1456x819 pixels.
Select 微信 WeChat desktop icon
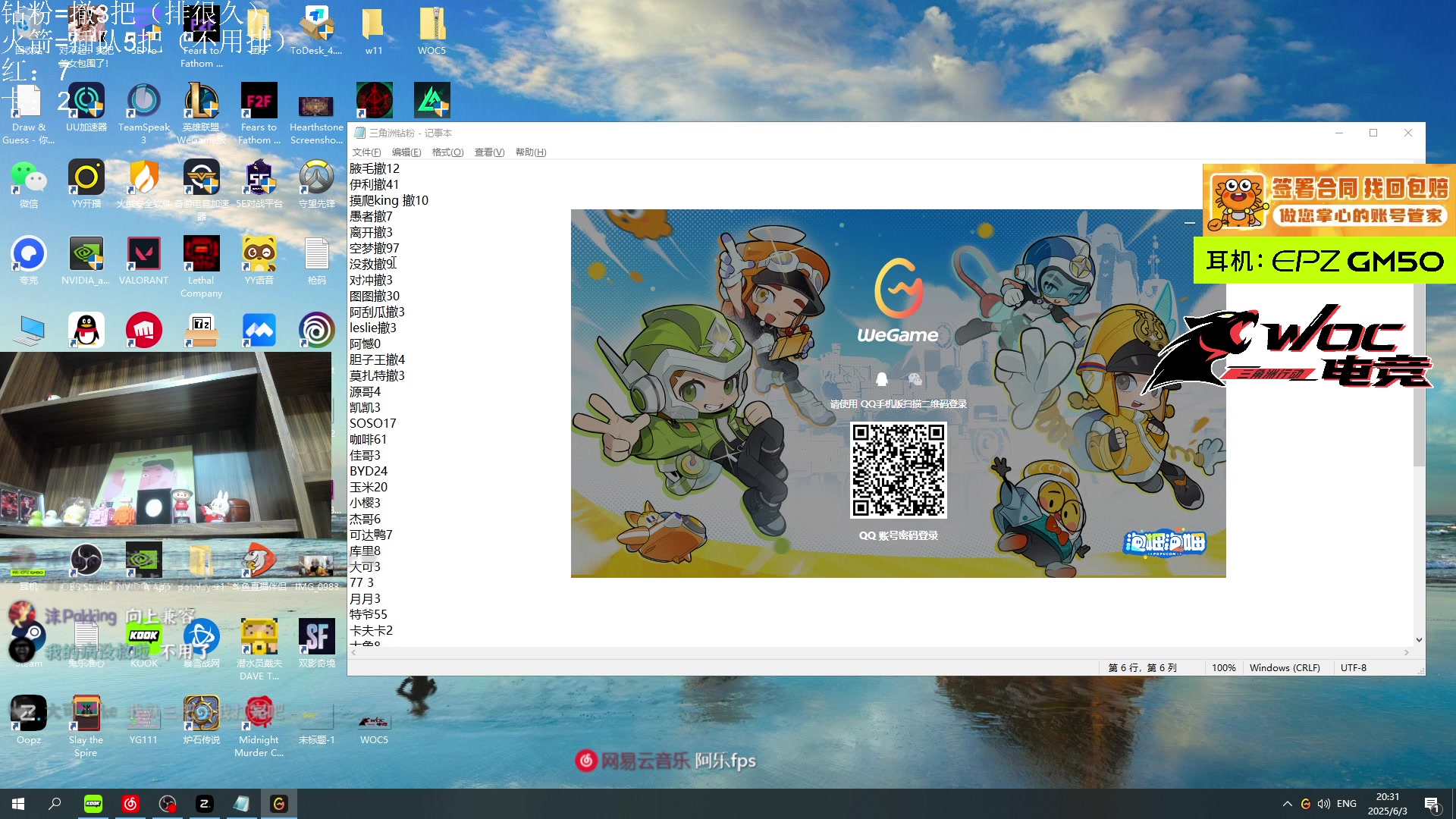pyautogui.click(x=29, y=184)
